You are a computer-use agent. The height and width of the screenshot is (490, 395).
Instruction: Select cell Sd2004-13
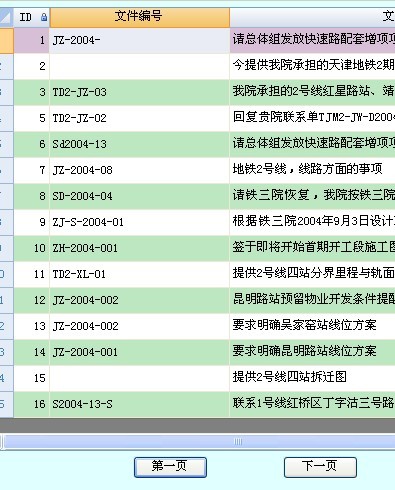pos(139,144)
